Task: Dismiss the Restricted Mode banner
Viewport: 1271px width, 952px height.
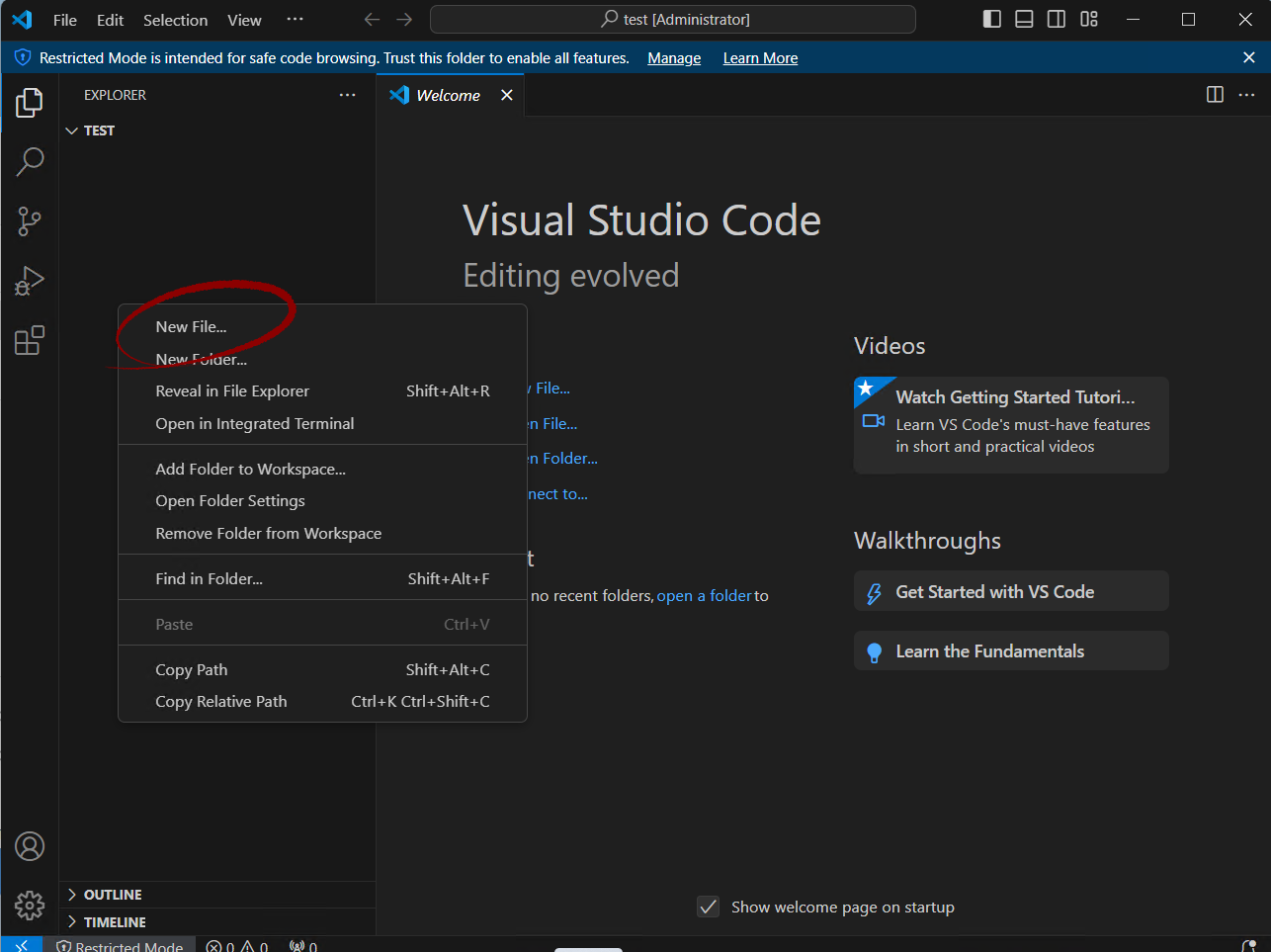Action: pos(1249,57)
